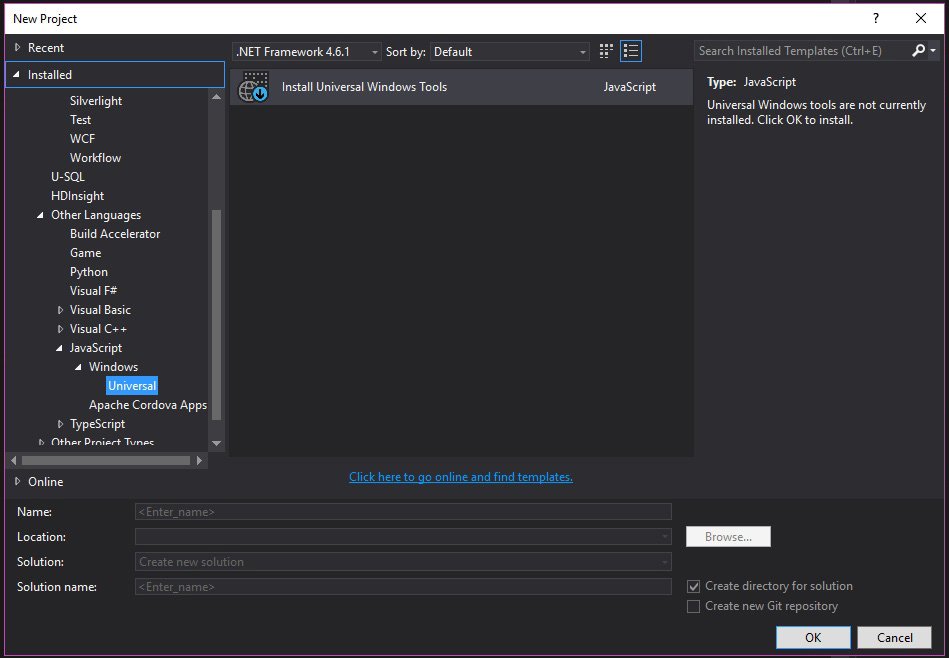This screenshot has width=949, height=658.
Task: Click the go online and find templates link
Action: pyautogui.click(x=461, y=477)
